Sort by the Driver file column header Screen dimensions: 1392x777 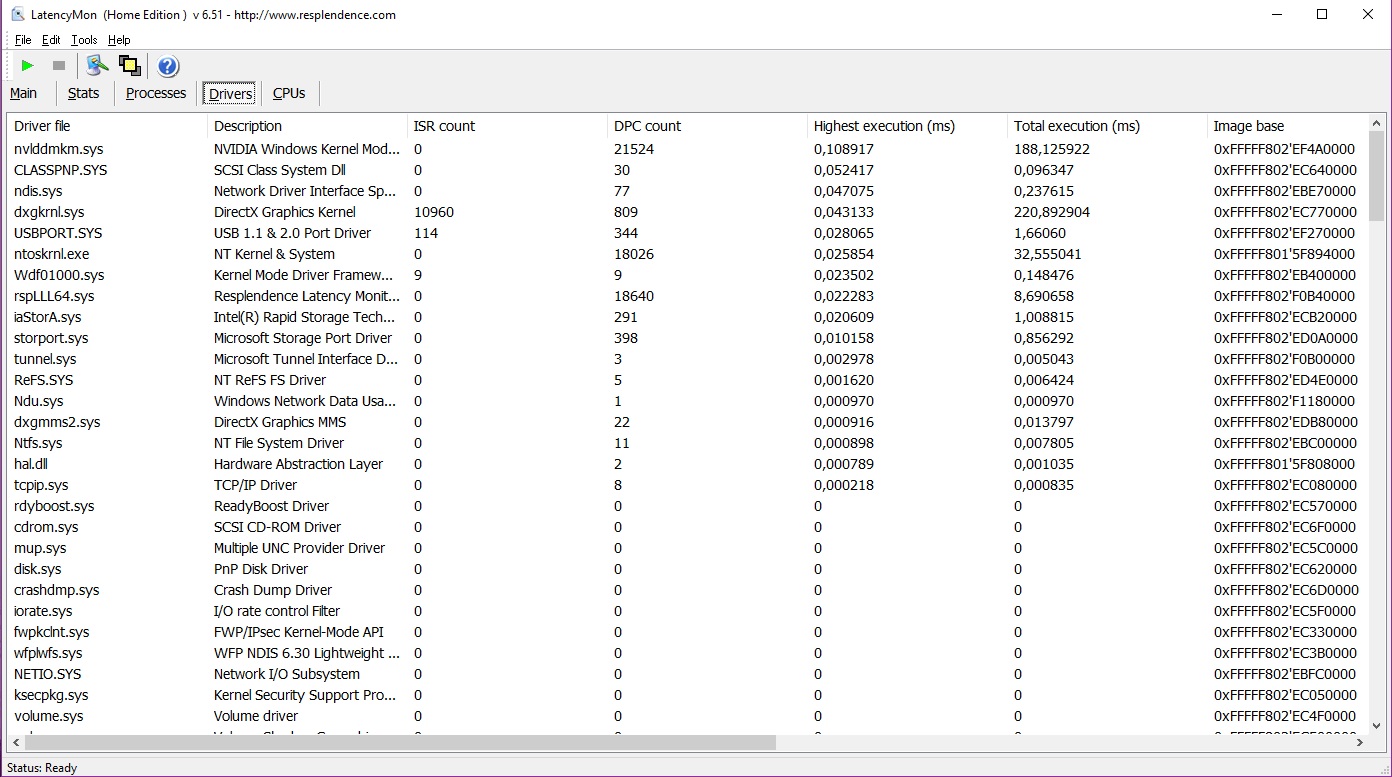[x=108, y=126]
